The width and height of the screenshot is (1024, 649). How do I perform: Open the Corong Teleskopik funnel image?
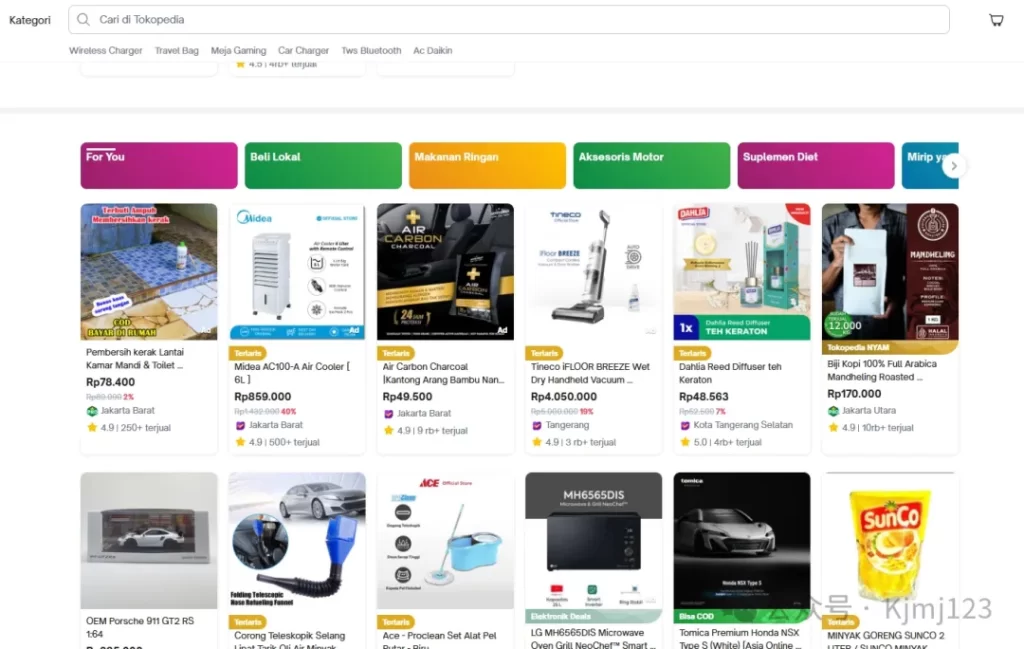(297, 541)
